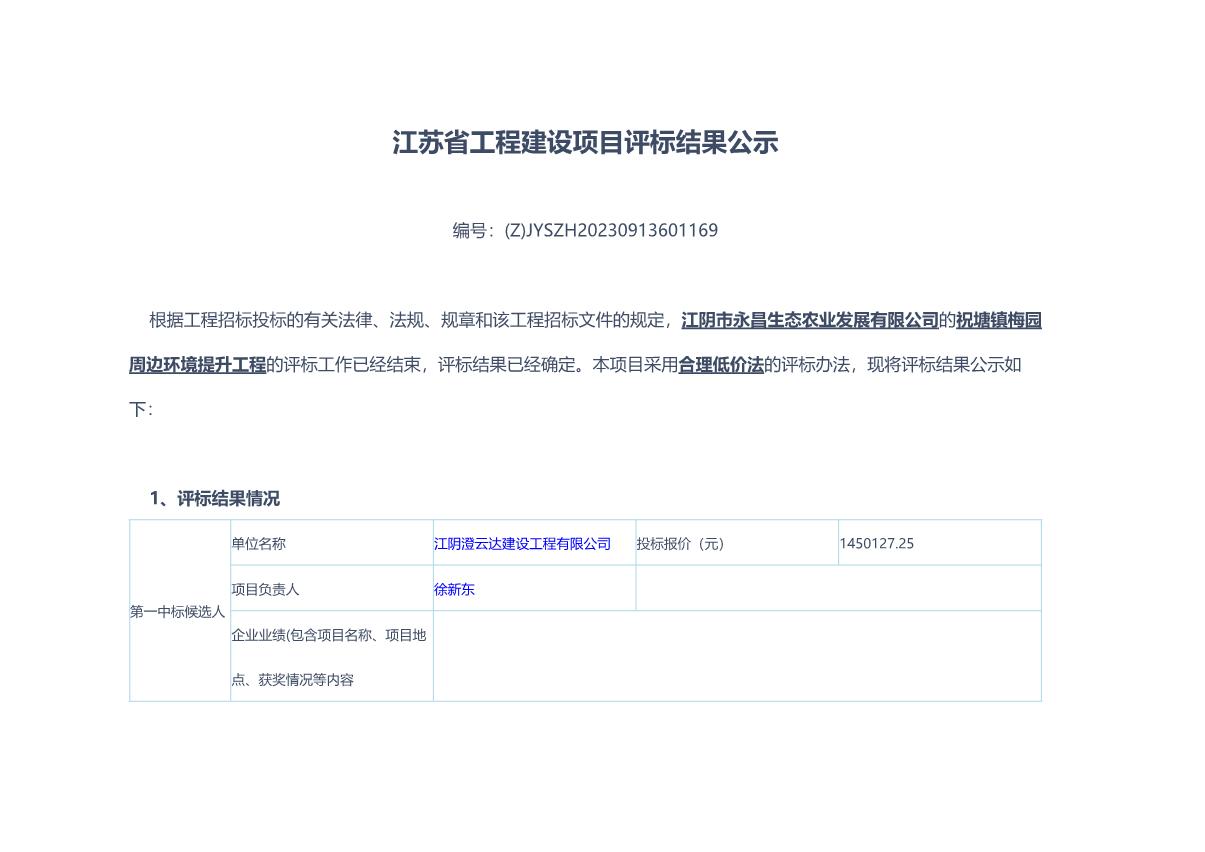The height and width of the screenshot is (852, 1205).
Task: Select the underlined 江阴市永昌生态农业发展有限公司 text
Action: point(810,321)
